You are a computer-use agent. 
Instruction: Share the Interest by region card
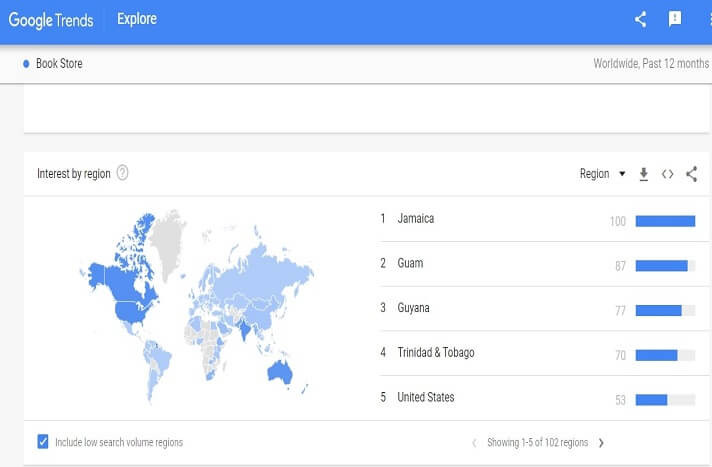click(692, 174)
